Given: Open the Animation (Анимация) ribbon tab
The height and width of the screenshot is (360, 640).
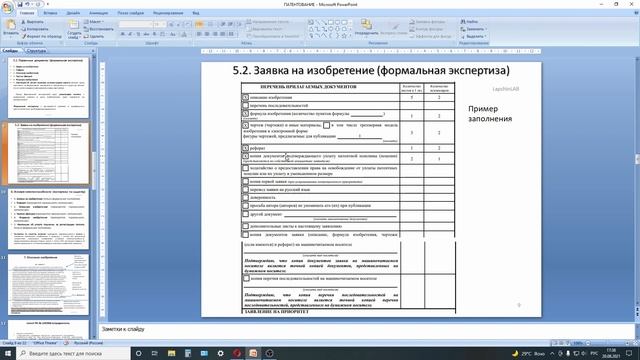Looking at the screenshot, I should point(98,13).
